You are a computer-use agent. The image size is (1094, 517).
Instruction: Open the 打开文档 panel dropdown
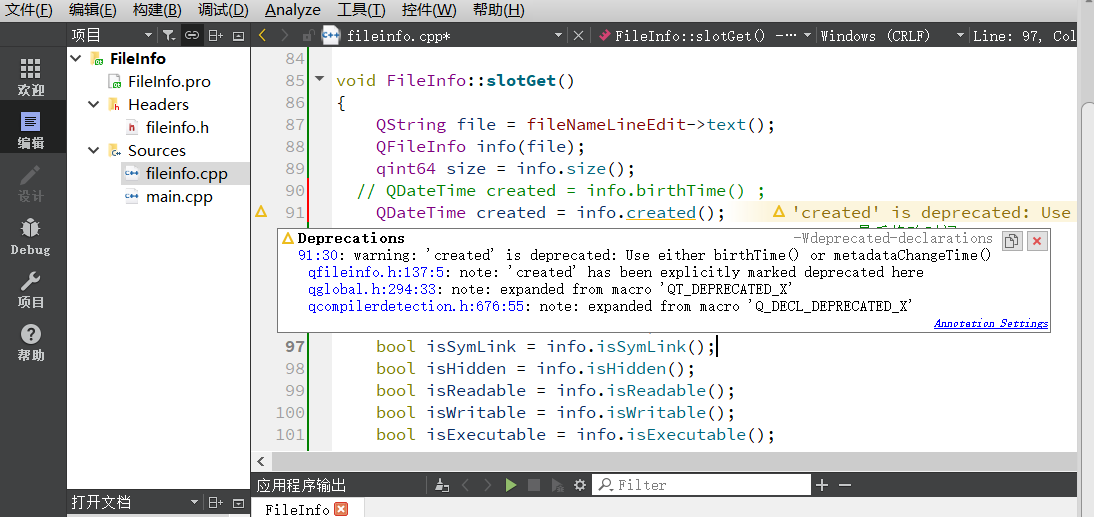click(194, 502)
